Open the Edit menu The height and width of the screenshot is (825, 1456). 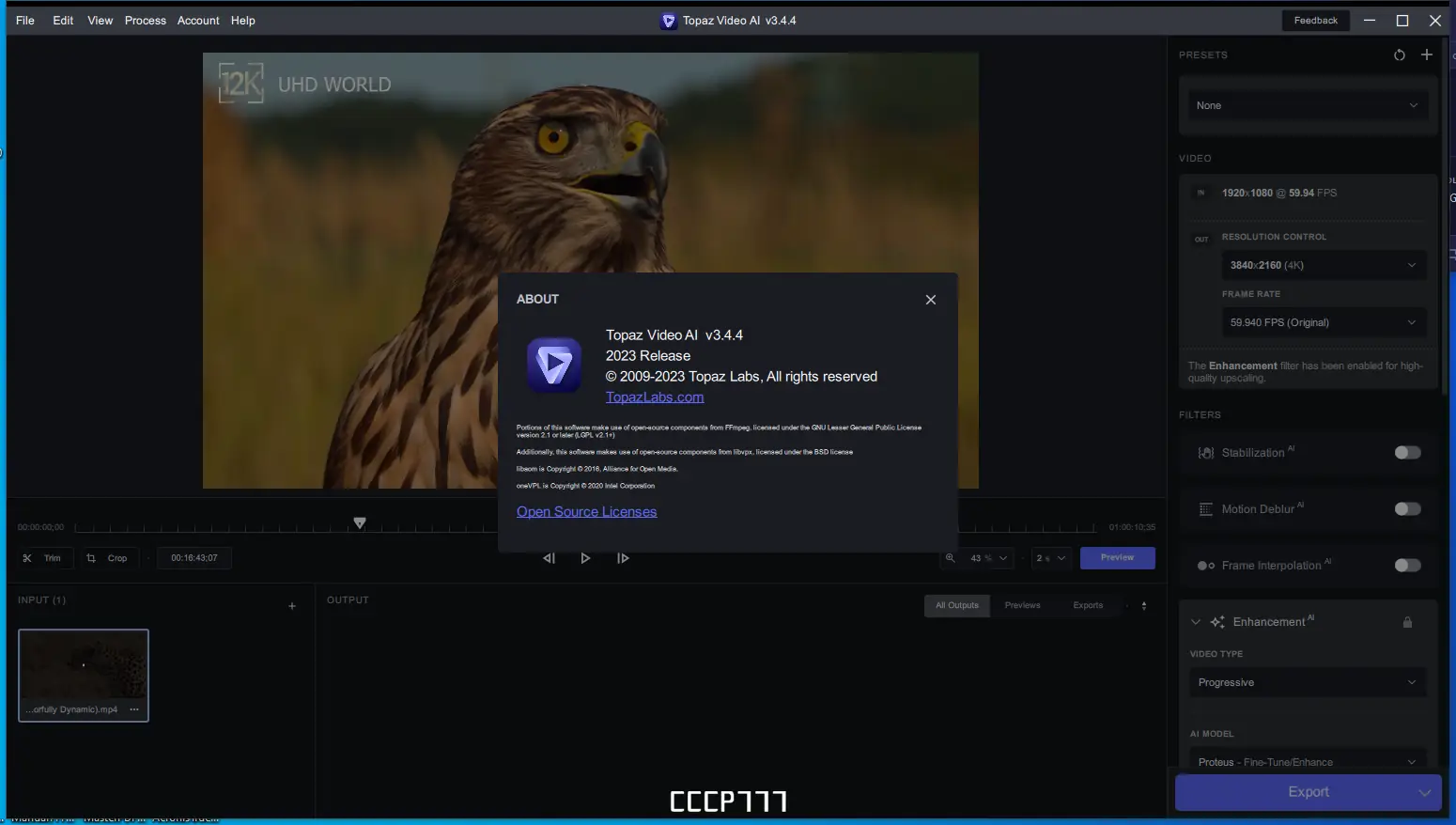click(x=63, y=21)
